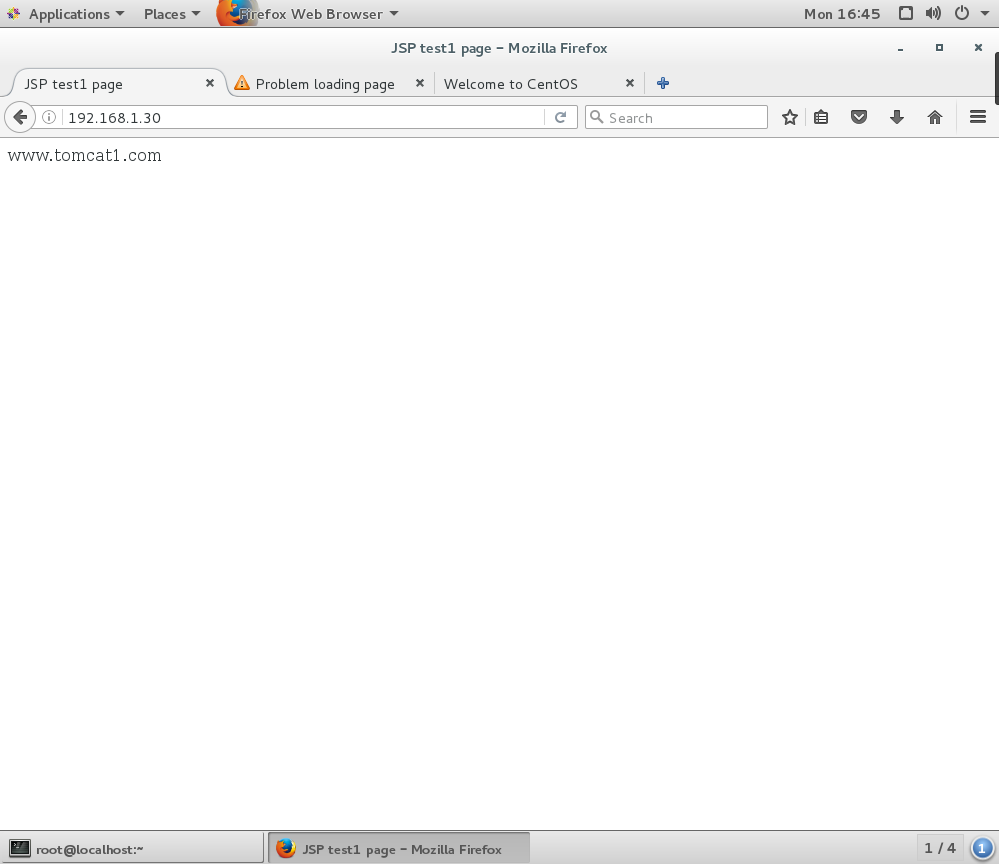The image size is (999, 864).
Task: Close the Firefox window
Action: tap(978, 48)
